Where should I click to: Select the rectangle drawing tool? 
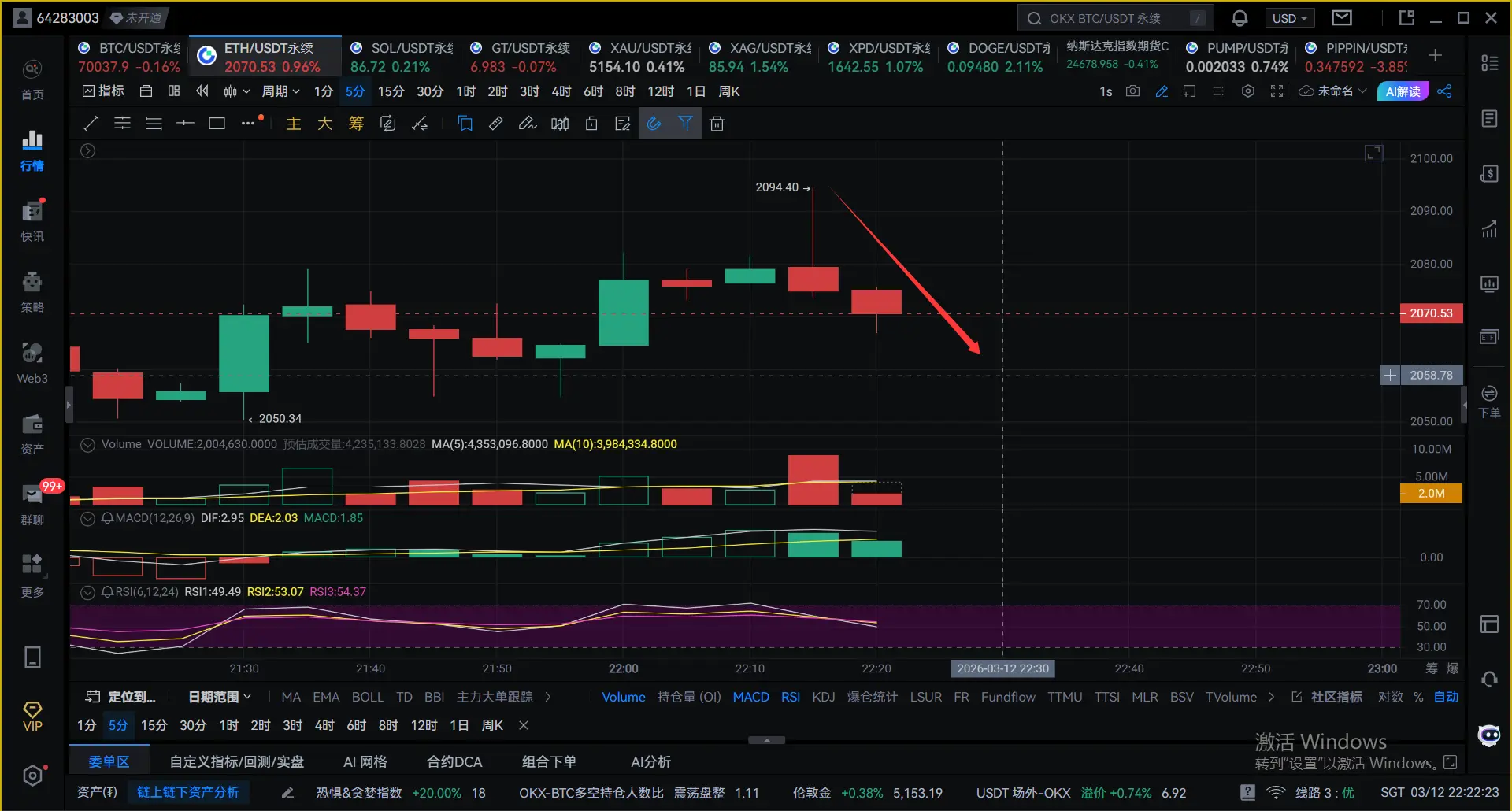pyautogui.click(x=217, y=124)
